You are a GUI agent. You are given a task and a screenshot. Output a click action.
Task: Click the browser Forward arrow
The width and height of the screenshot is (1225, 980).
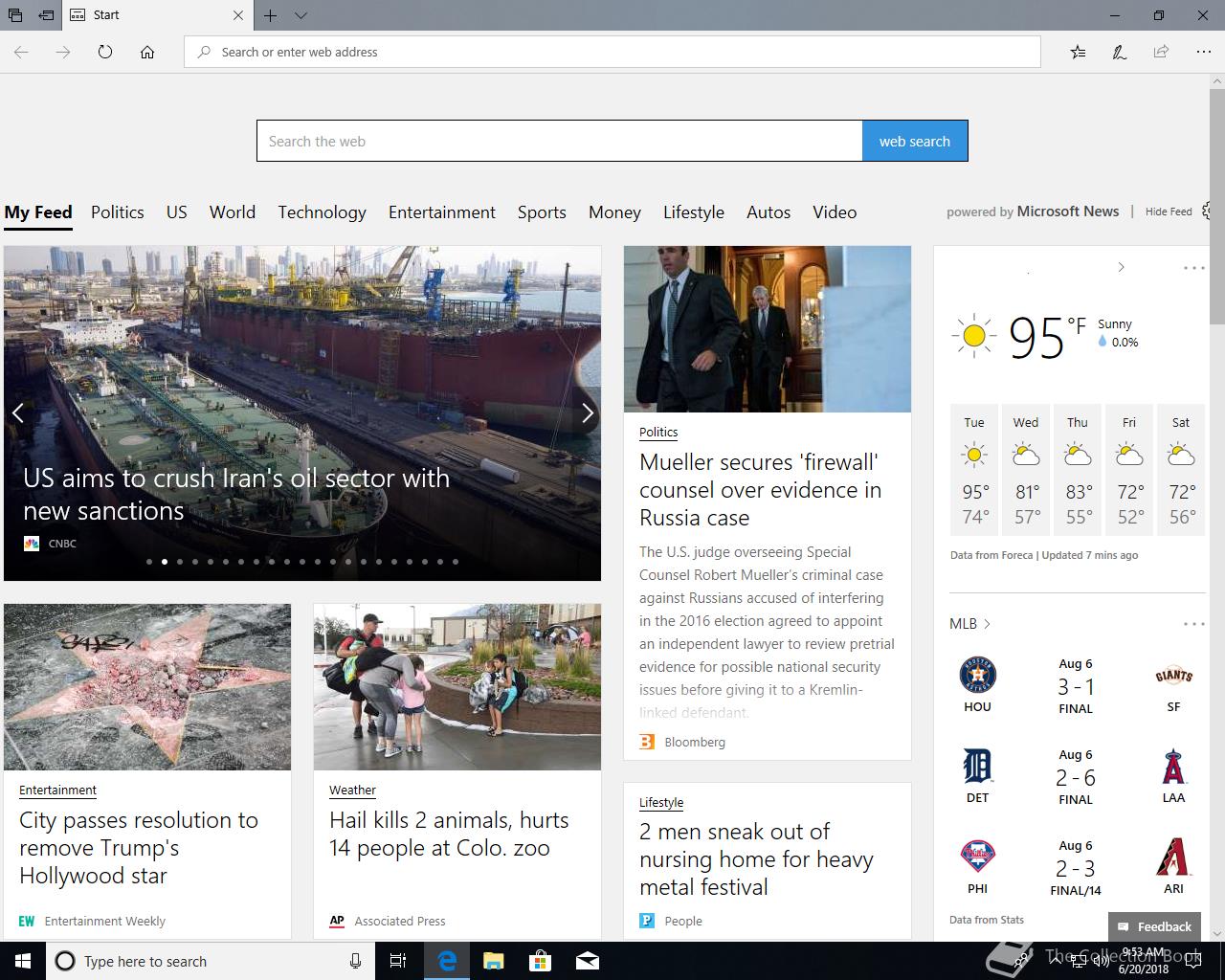click(x=63, y=52)
